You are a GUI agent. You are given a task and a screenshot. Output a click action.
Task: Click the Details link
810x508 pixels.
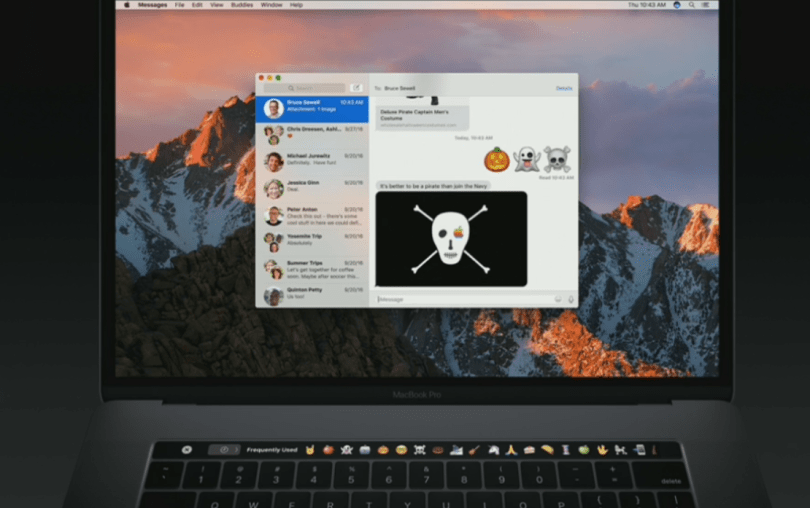click(564, 88)
